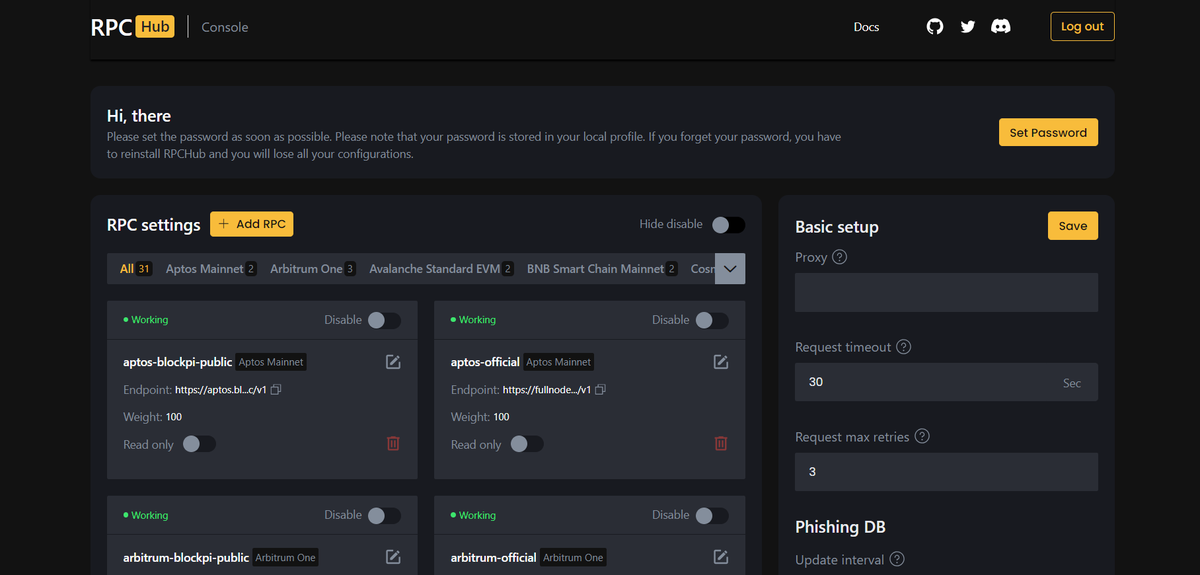Show help for Request max retries
The image size is (1200, 575).
tap(922, 437)
